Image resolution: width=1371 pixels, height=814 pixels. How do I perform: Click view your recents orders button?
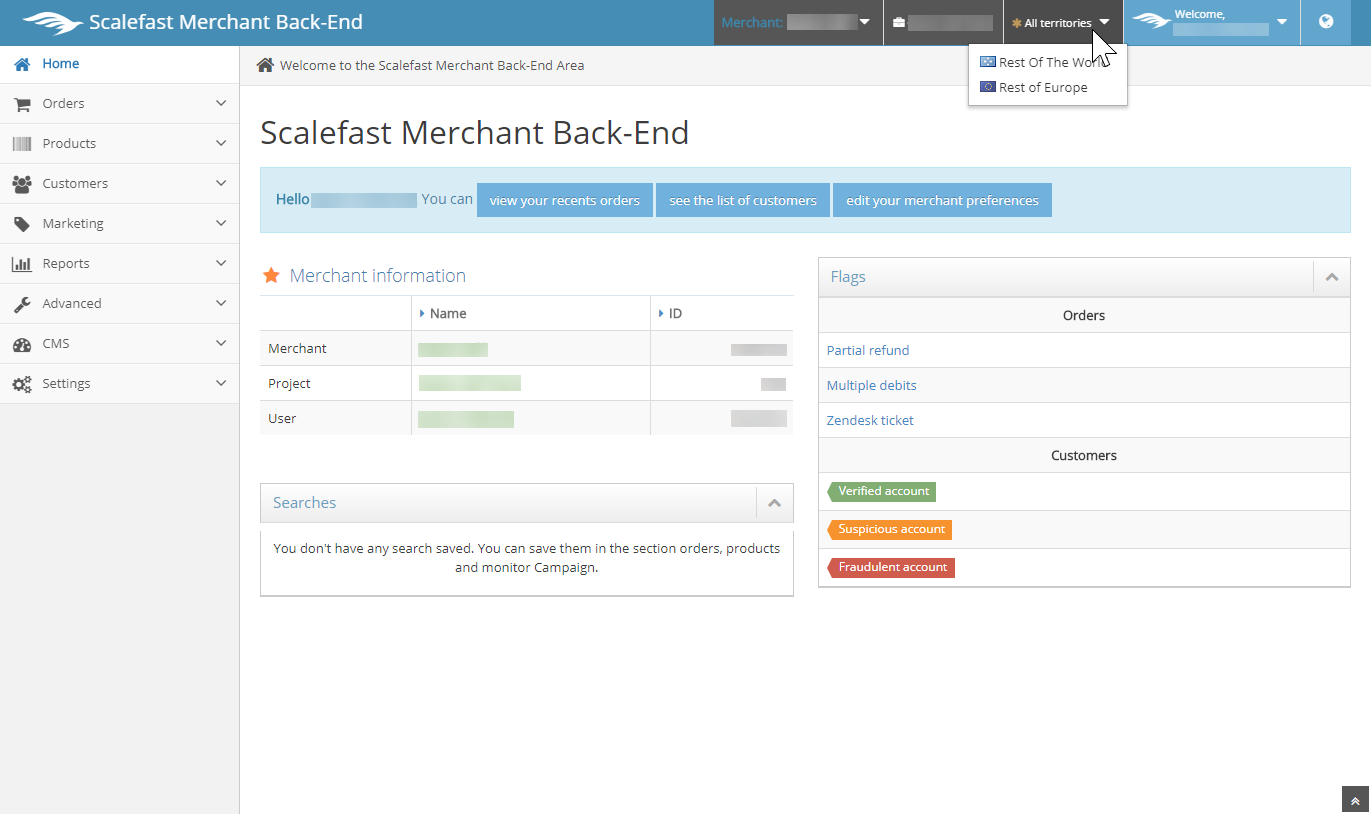coord(564,200)
